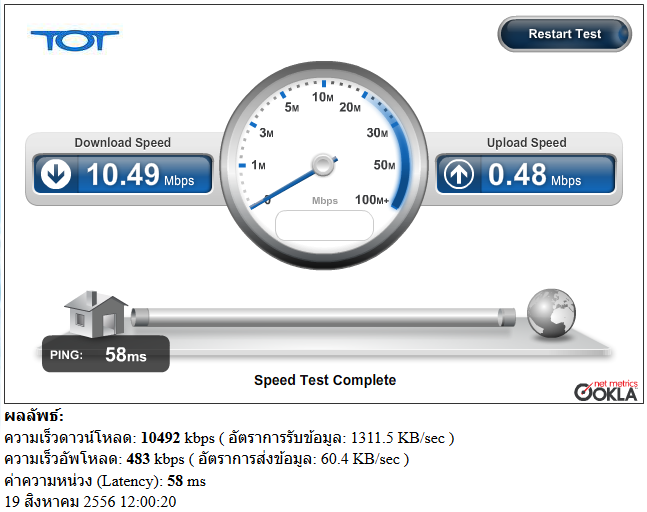Click the Ookla net metrics logo
Viewport: 647px width, 512px height.
(x=606, y=391)
